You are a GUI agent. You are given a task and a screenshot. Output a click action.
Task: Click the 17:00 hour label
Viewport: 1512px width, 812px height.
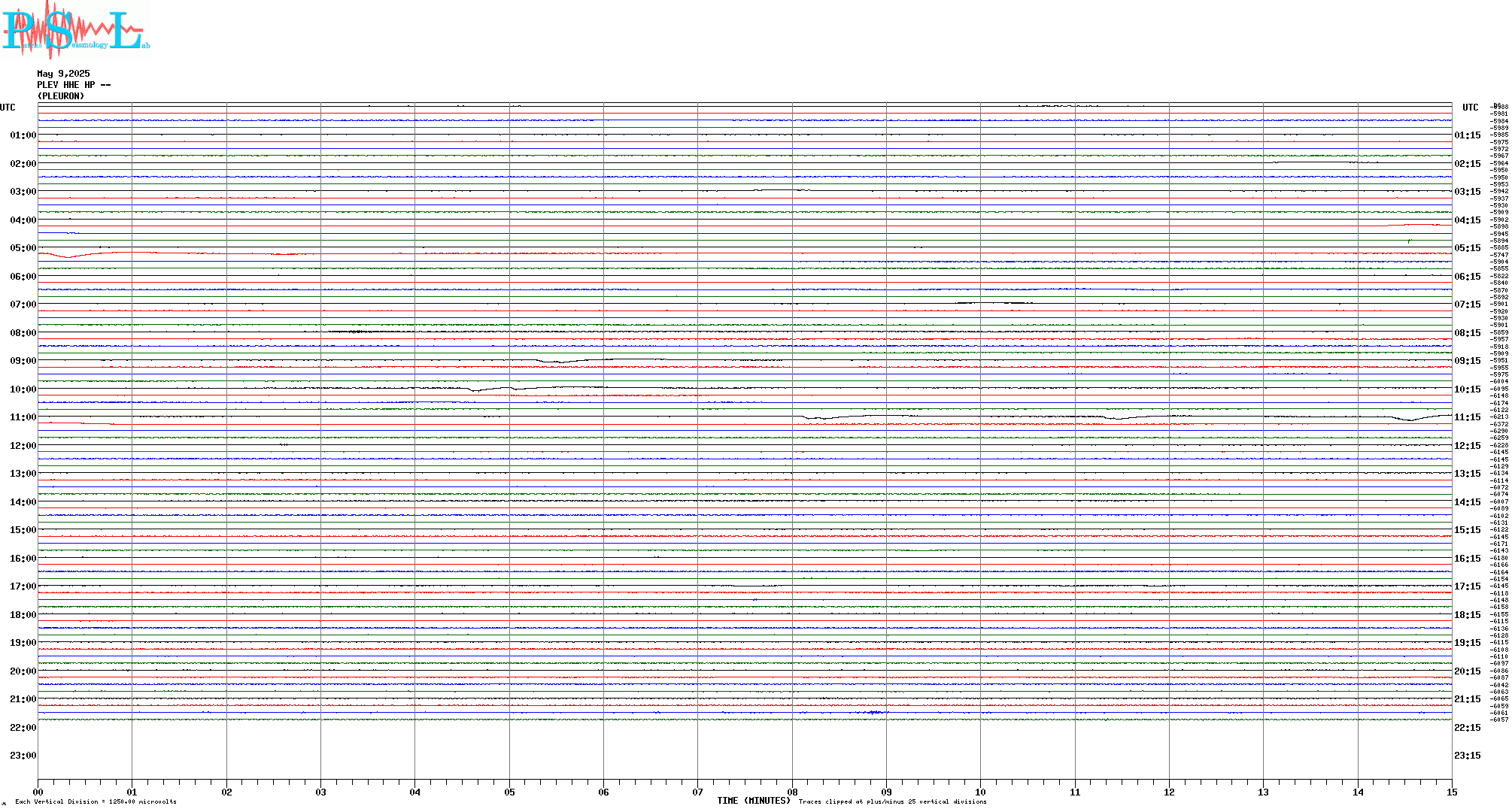click(x=23, y=586)
